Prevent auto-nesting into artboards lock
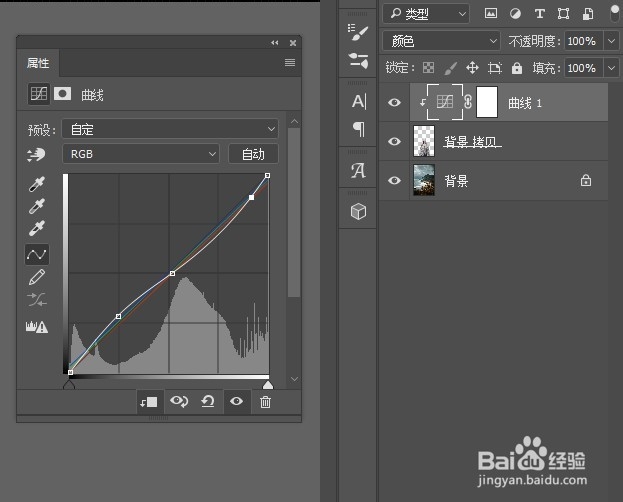 tap(495, 68)
